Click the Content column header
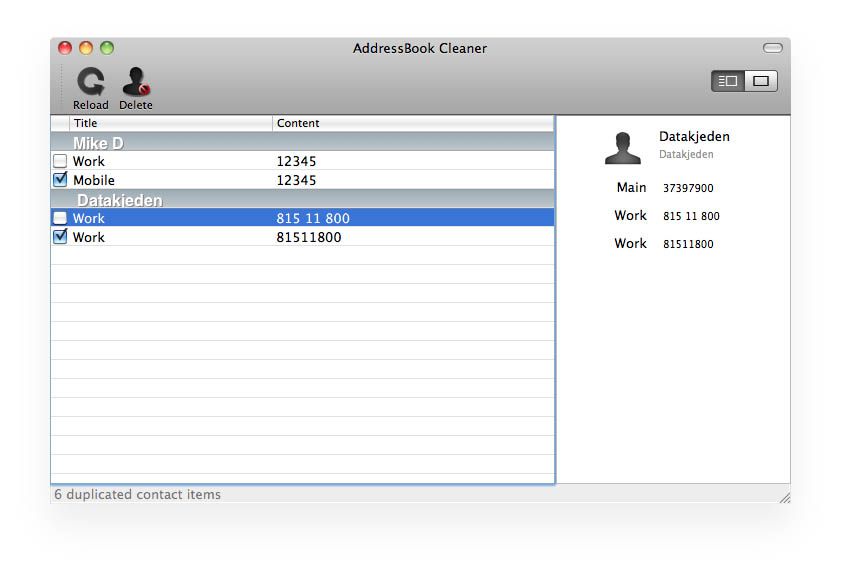 (x=413, y=123)
